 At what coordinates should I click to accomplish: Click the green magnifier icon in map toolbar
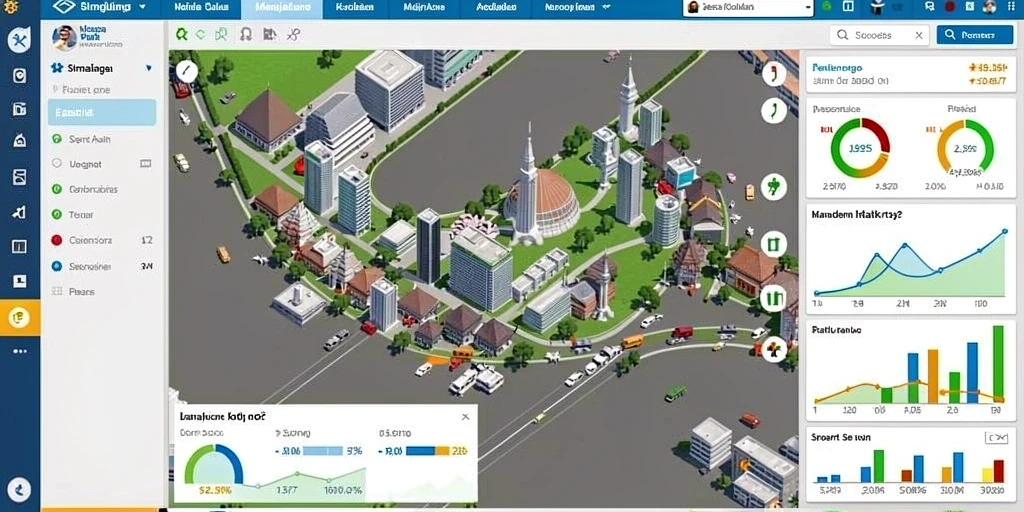(182, 35)
